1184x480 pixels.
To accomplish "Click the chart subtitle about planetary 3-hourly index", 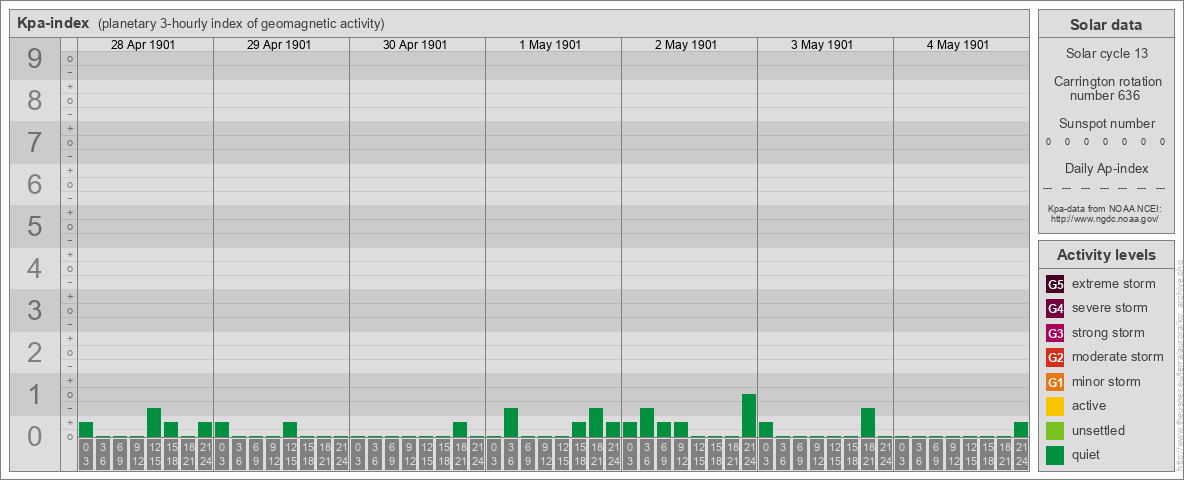I will pyautogui.click(x=241, y=23).
